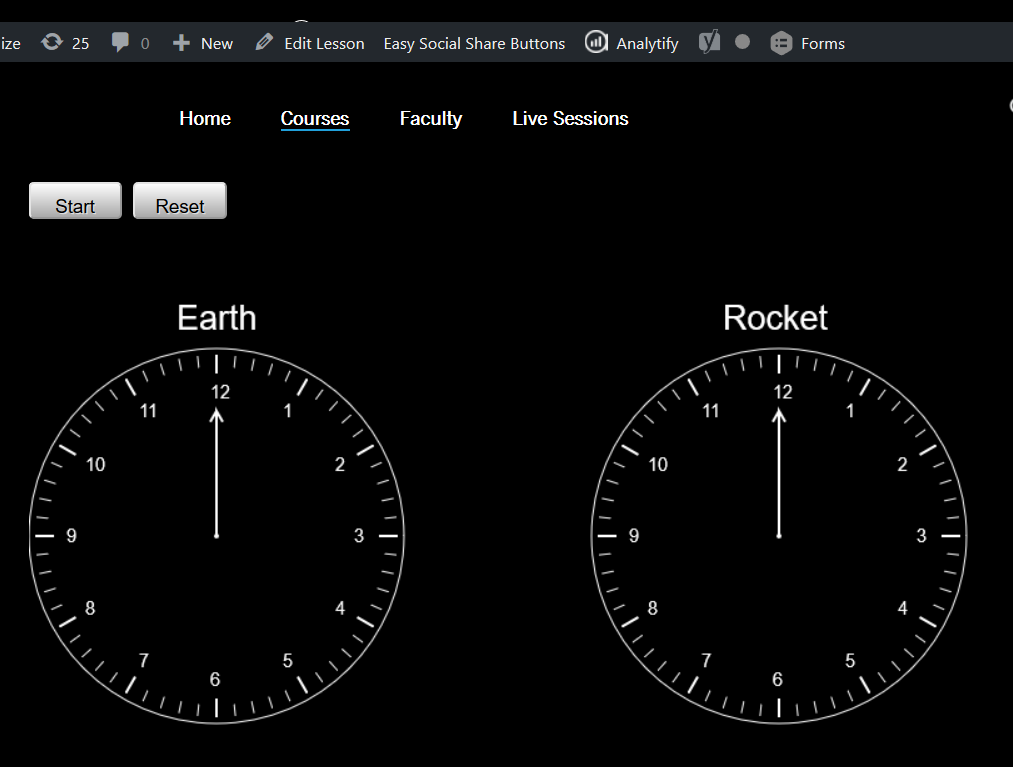
Task: Click the small circle at right screen edge
Action: click(1009, 104)
